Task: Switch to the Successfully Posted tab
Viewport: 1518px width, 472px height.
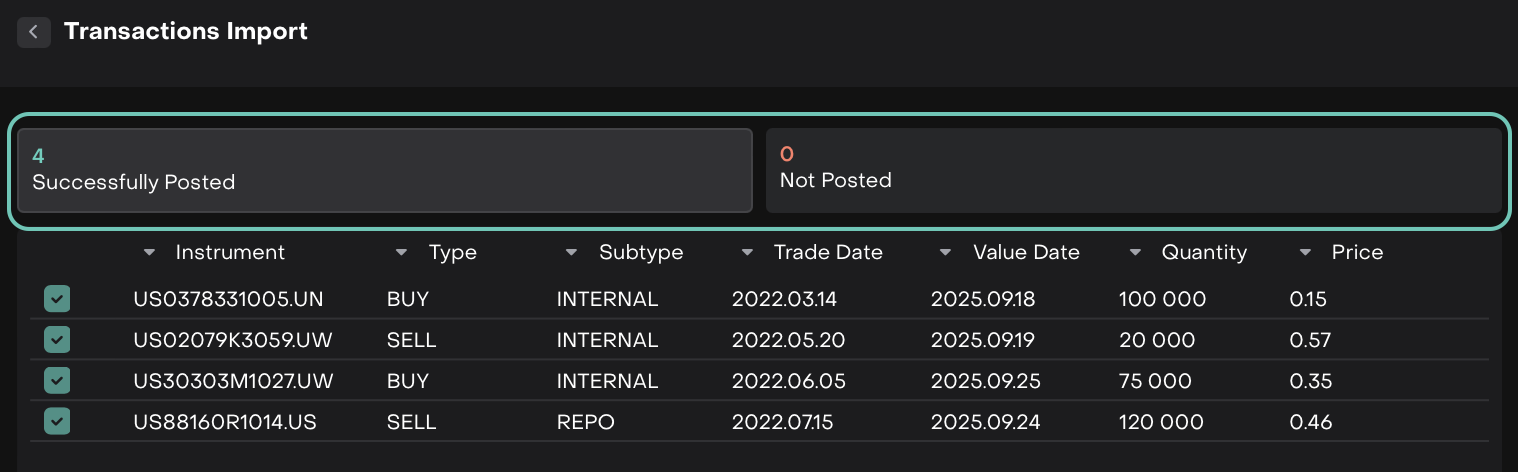Action: coord(385,170)
